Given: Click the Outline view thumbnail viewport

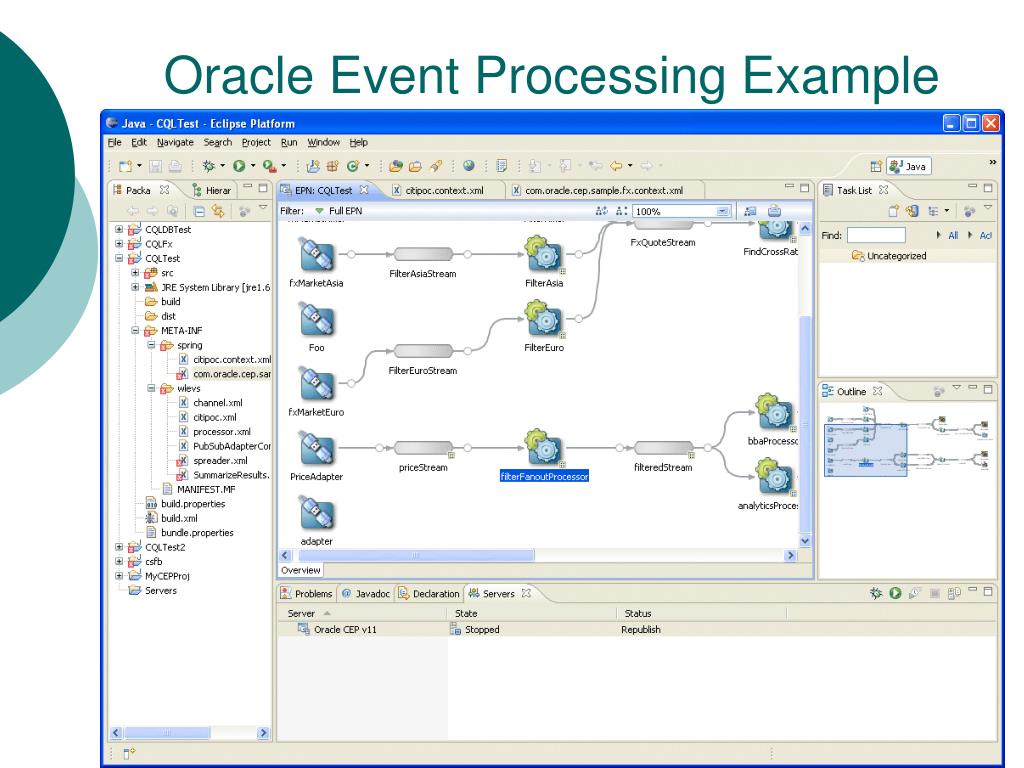Looking at the screenshot, I should coord(865,449).
